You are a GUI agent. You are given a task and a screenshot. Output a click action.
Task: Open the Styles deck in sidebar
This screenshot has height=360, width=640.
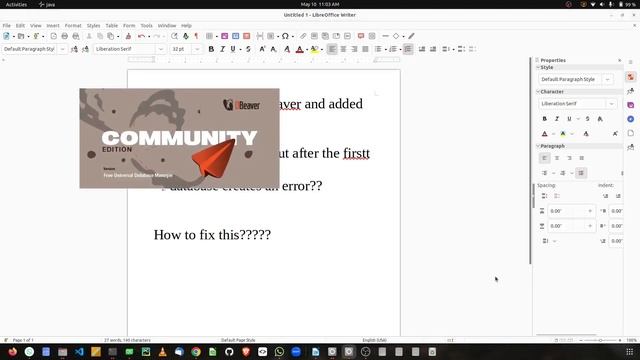coord(631,91)
